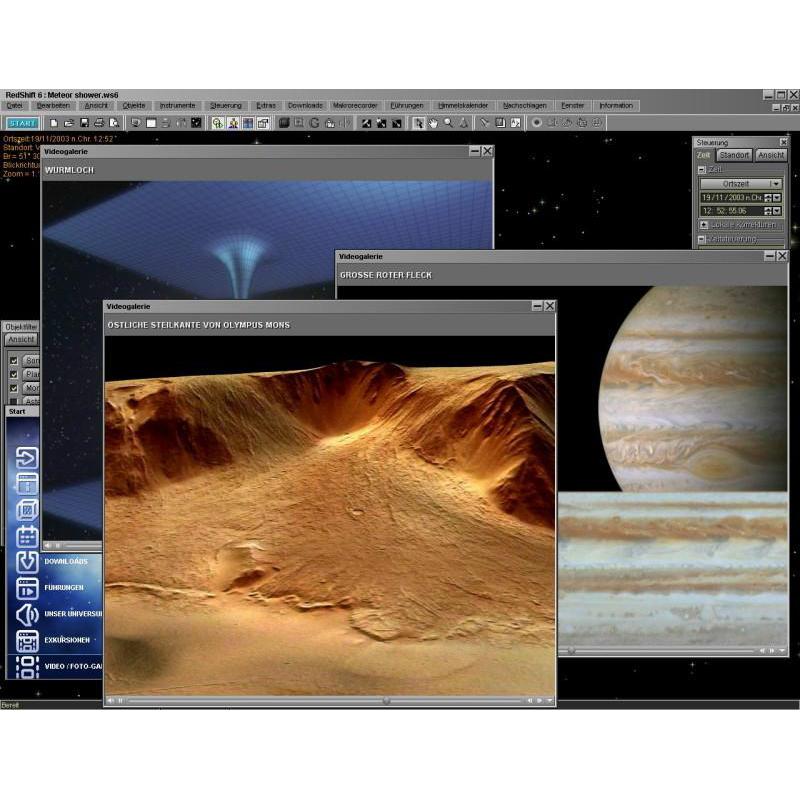This screenshot has width=800, height=800.
Task: Open the Führungen guided tours icon
Action: coord(27,588)
